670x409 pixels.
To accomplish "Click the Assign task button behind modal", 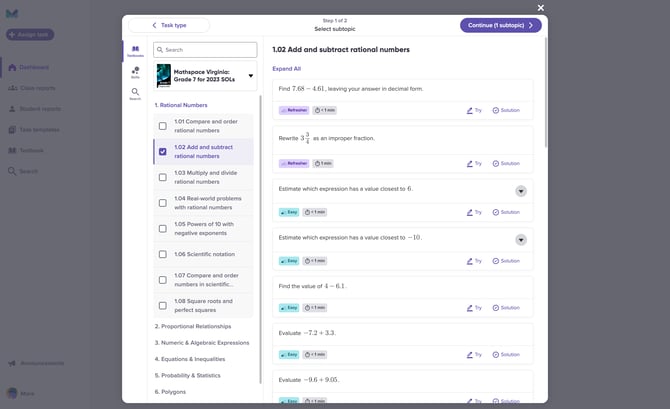I will point(30,35).
